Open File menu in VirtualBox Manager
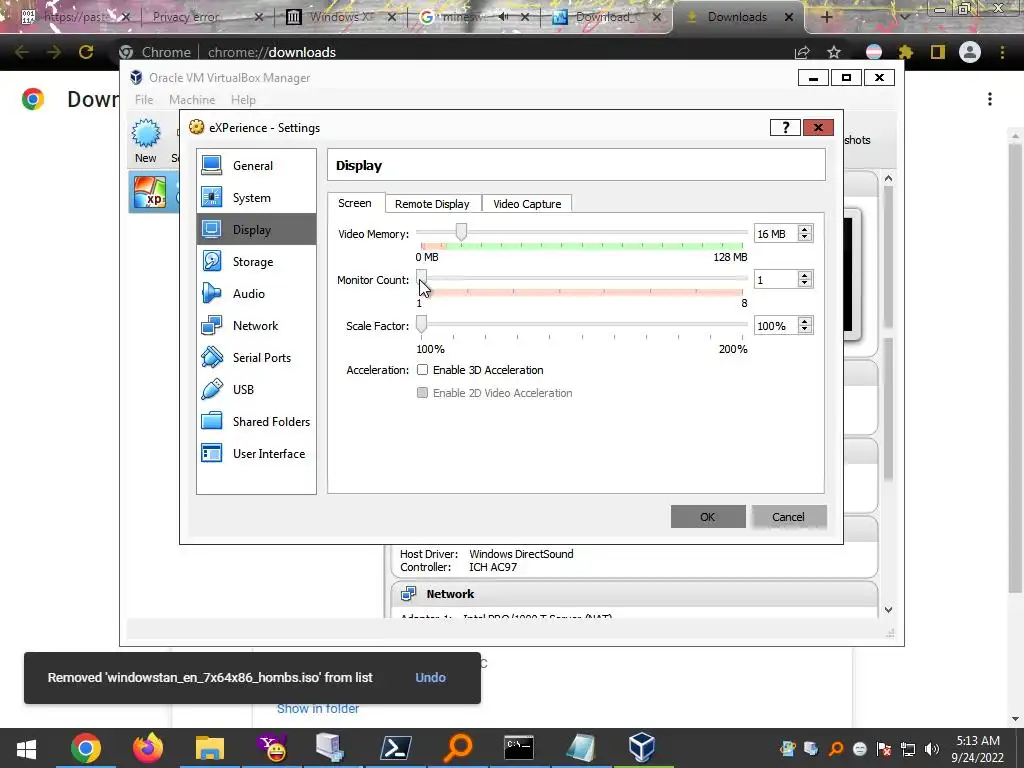 144,100
